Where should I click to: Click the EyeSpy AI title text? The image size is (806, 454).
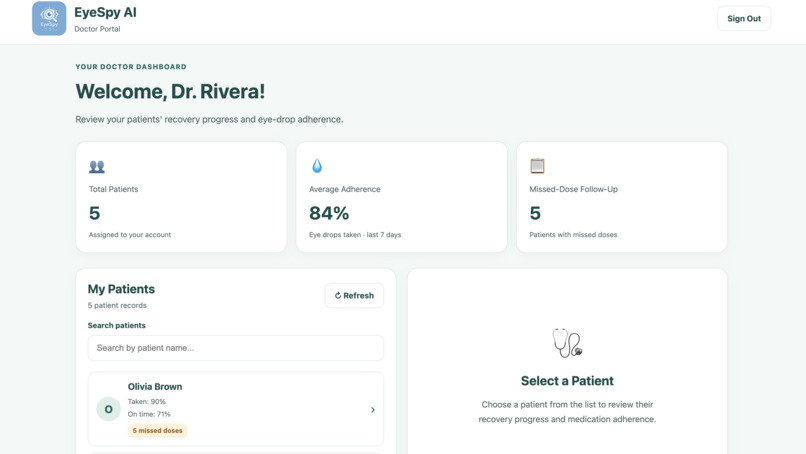coord(105,12)
